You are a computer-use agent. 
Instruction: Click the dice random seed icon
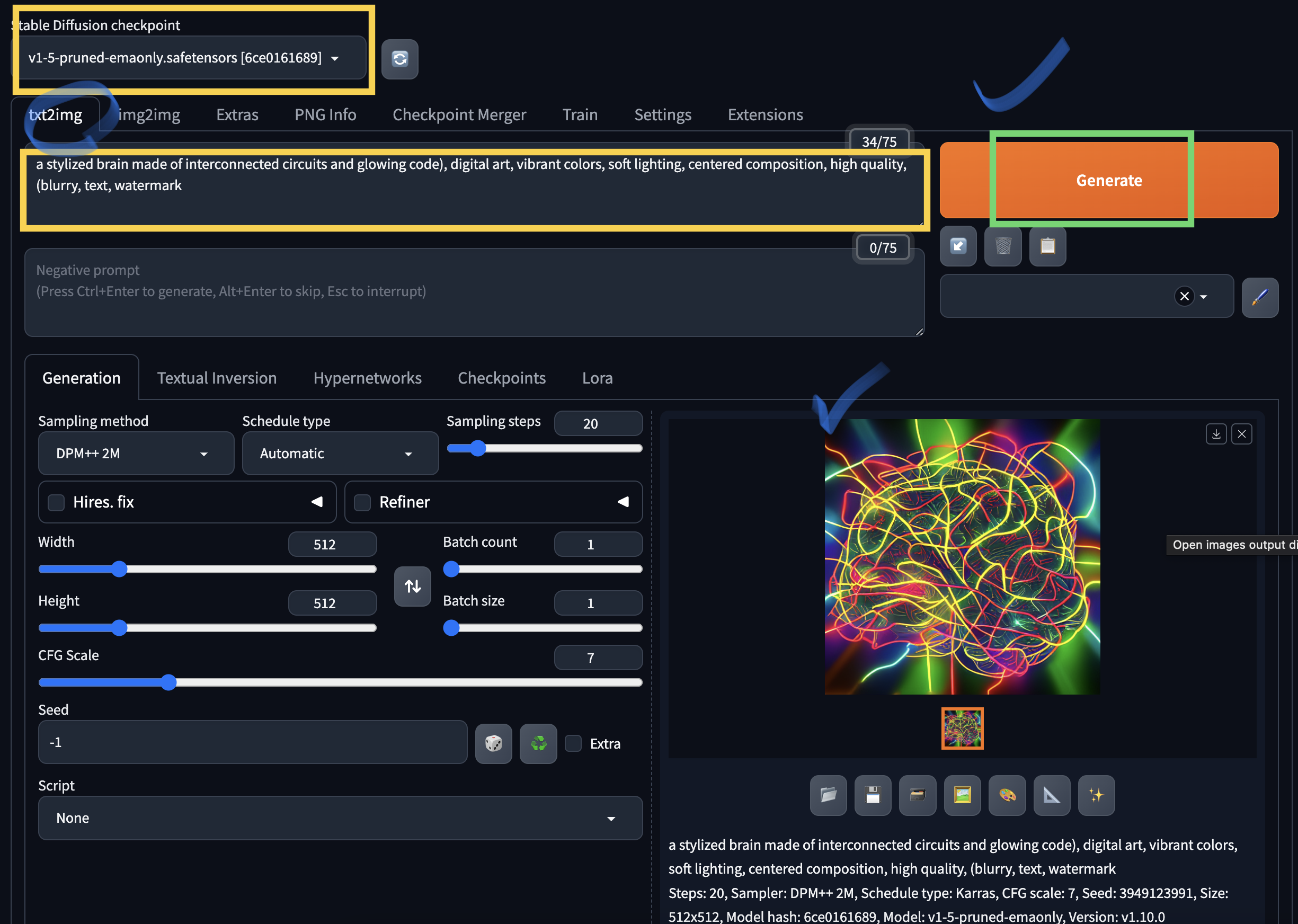[x=493, y=743]
